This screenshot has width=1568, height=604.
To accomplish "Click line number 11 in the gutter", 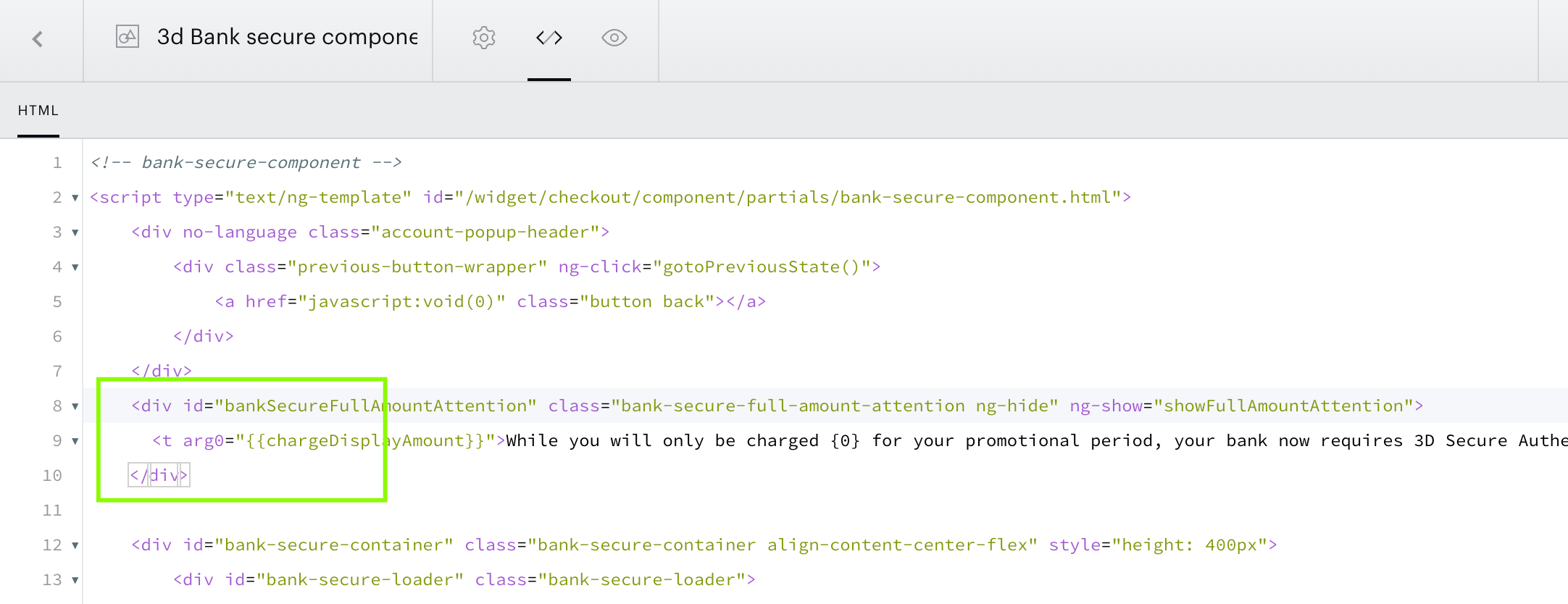I will (x=52, y=511).
